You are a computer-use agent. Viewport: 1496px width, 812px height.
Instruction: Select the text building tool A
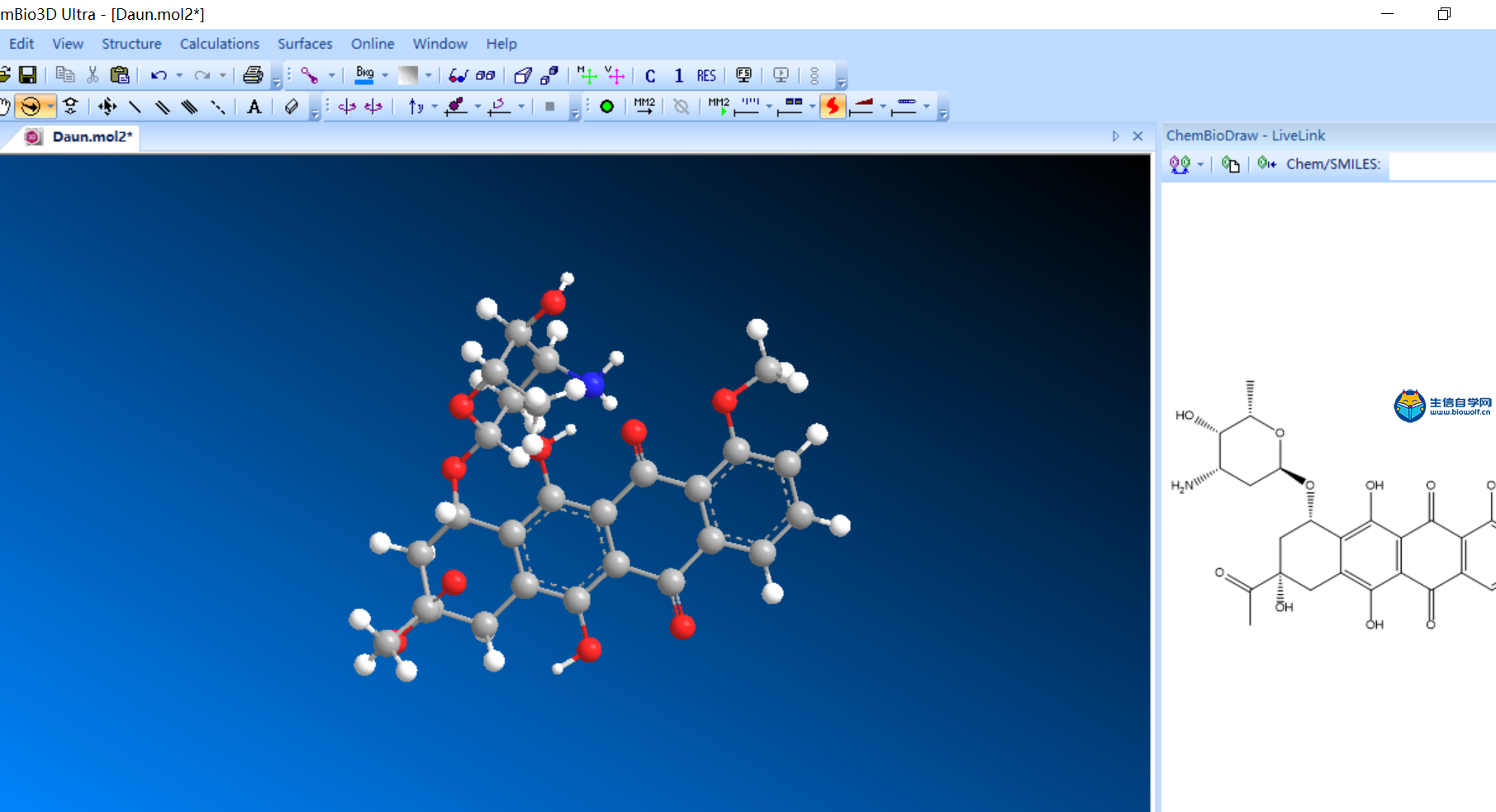254,106
